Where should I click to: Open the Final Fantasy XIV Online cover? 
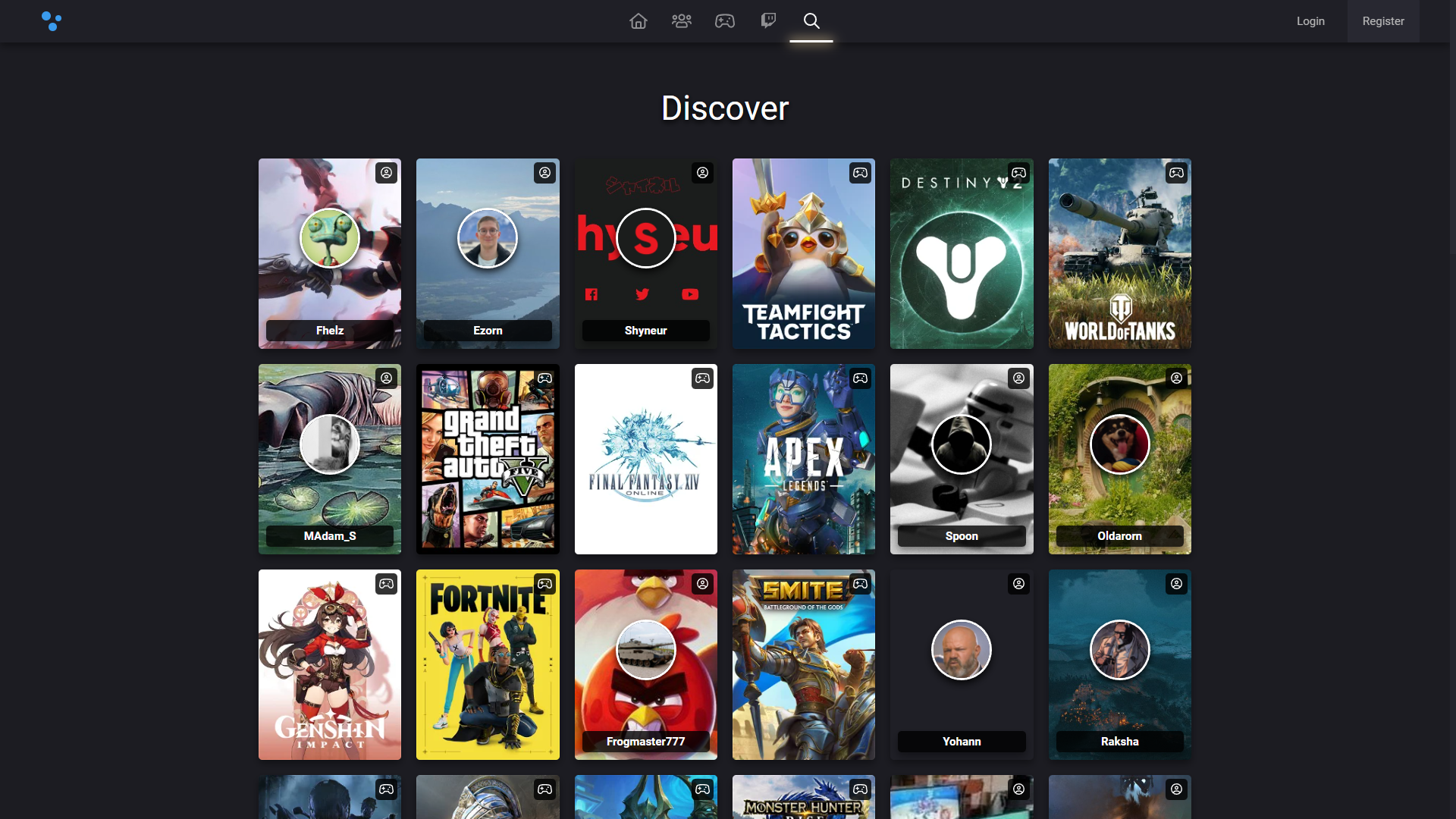coord(646,459)
